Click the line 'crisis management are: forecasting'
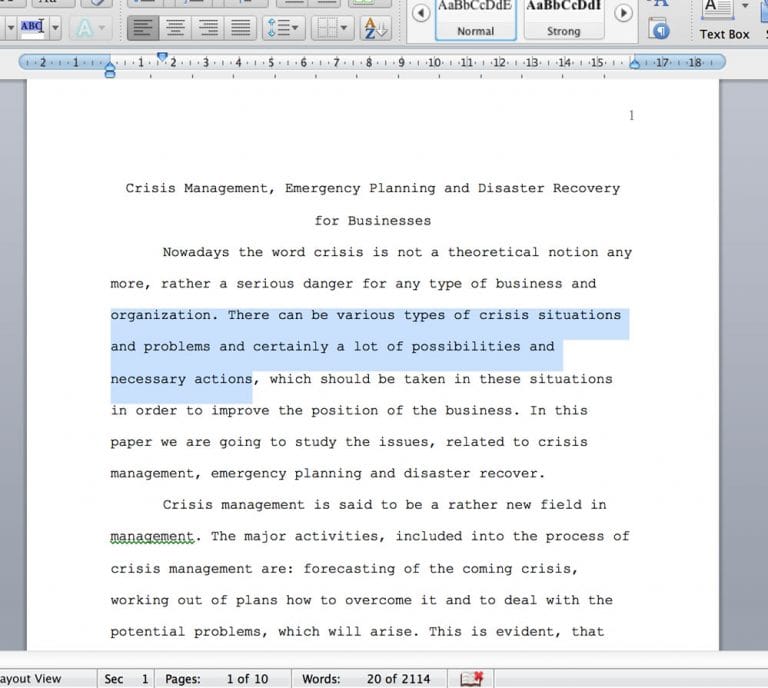768x688 pixels. click(x=344, y=569)
